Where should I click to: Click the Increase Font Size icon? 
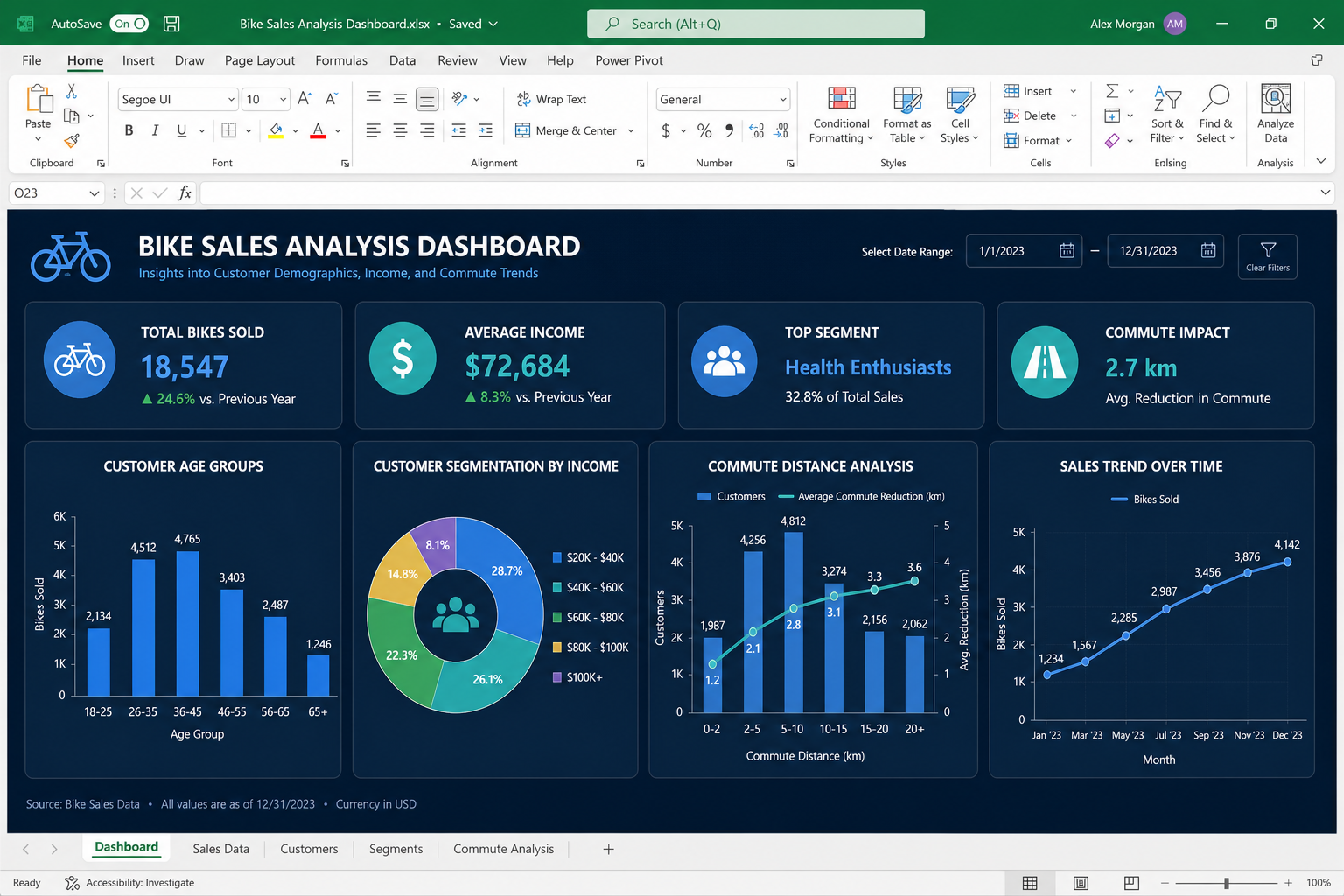pos(304,99)
